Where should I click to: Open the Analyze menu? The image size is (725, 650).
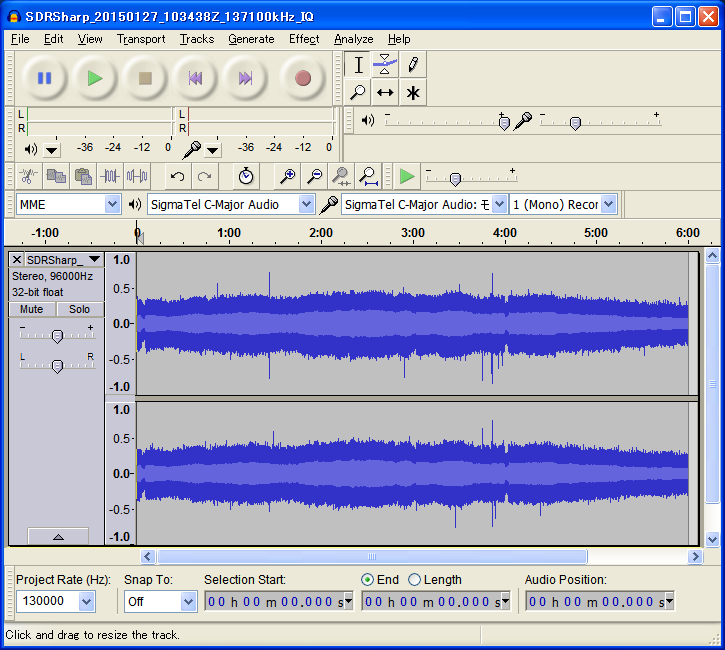click(354, 39)
